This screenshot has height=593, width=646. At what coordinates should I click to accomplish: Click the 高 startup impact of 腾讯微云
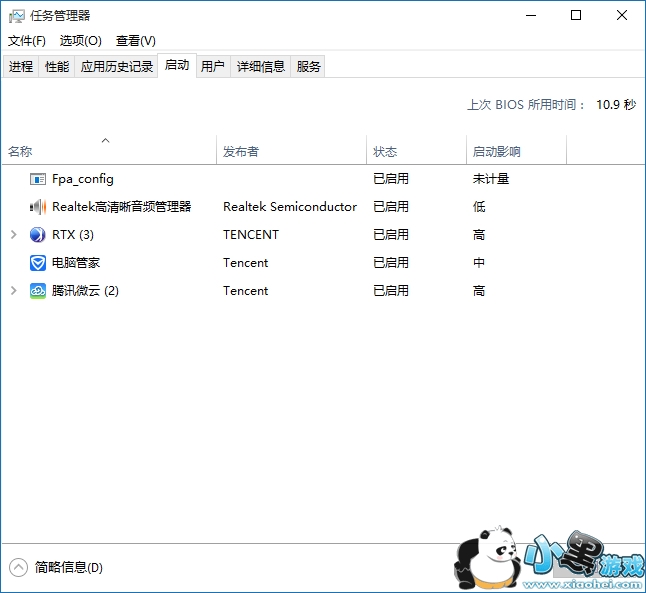click(479, 291)
